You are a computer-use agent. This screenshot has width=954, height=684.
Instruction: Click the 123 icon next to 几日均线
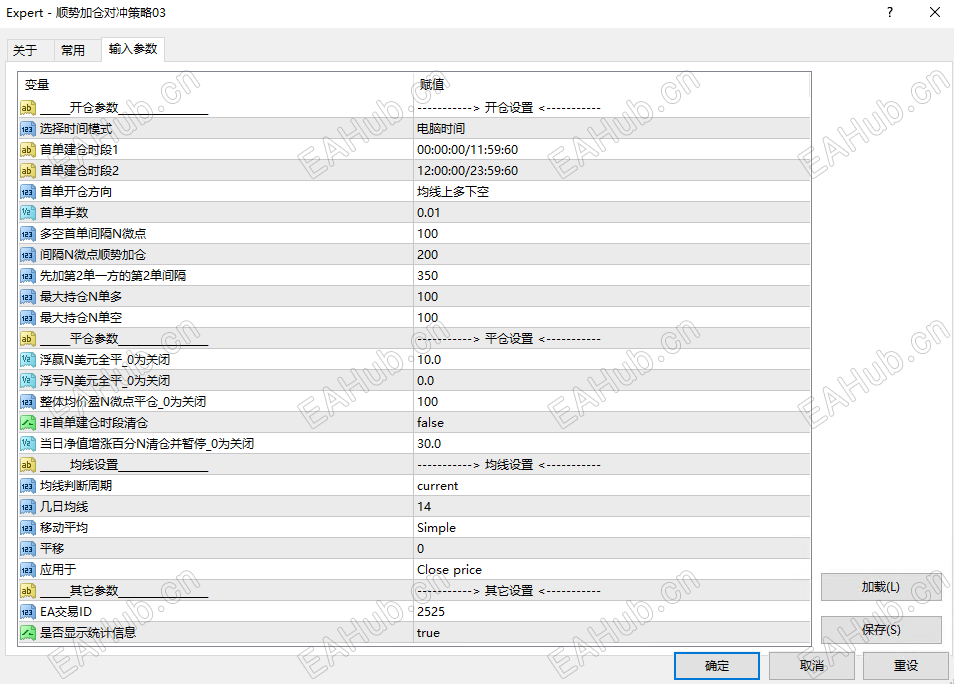(27, 506)
